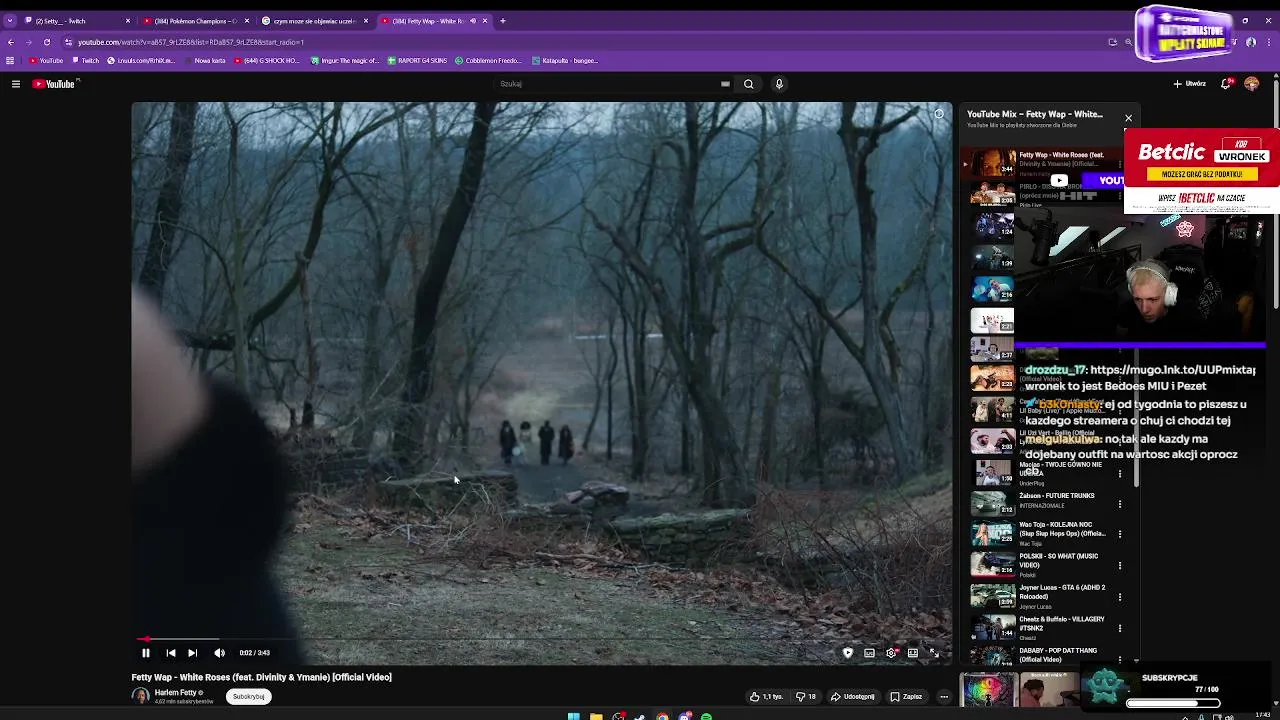This screenshot has width=1280, height=720.
Task: Close the Fetty Wap YouTube tab
Action: 485,21
